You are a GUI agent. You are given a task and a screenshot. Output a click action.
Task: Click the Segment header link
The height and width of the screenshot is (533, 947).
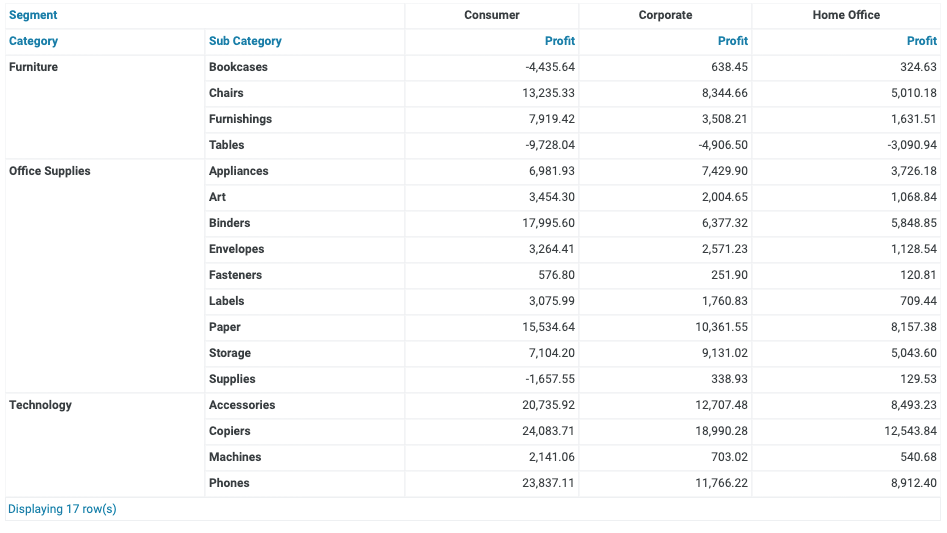tap(33, 15)
